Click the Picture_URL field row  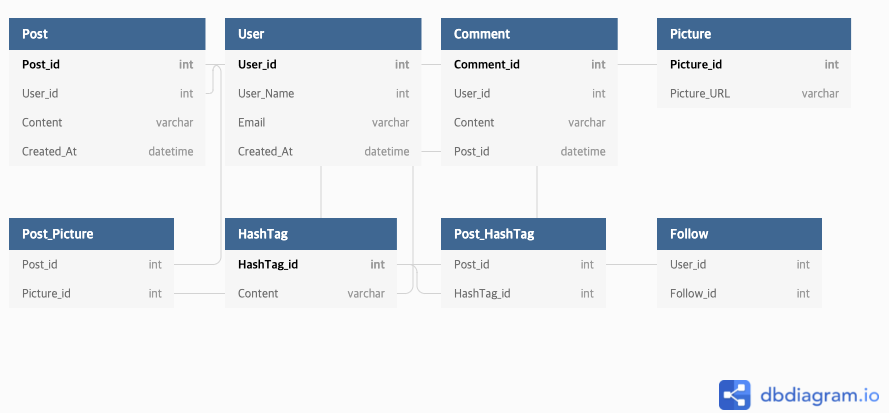pyautogui.click(x=754, y=94)
